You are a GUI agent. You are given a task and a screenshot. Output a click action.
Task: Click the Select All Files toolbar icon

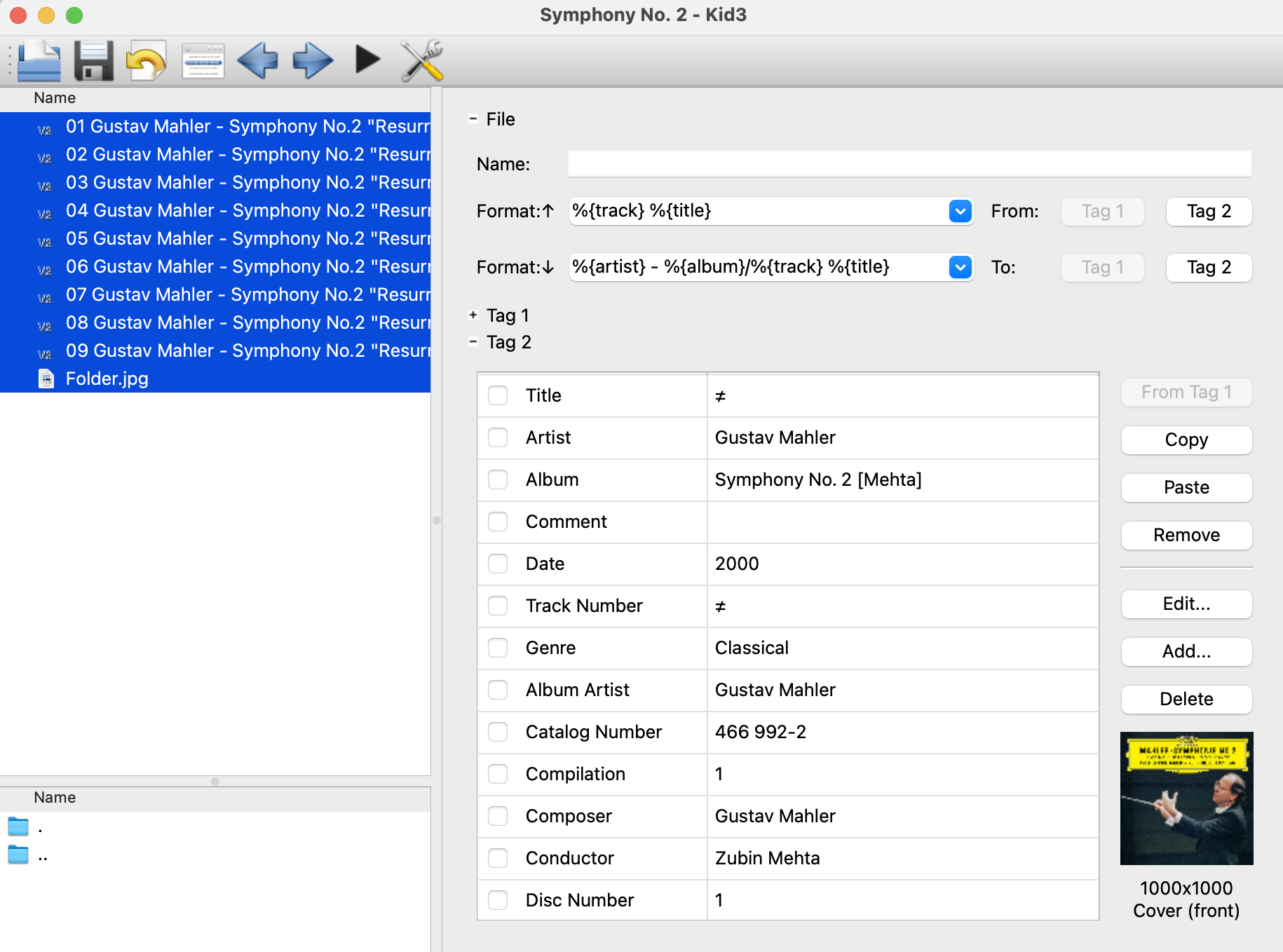click(203, 61)
